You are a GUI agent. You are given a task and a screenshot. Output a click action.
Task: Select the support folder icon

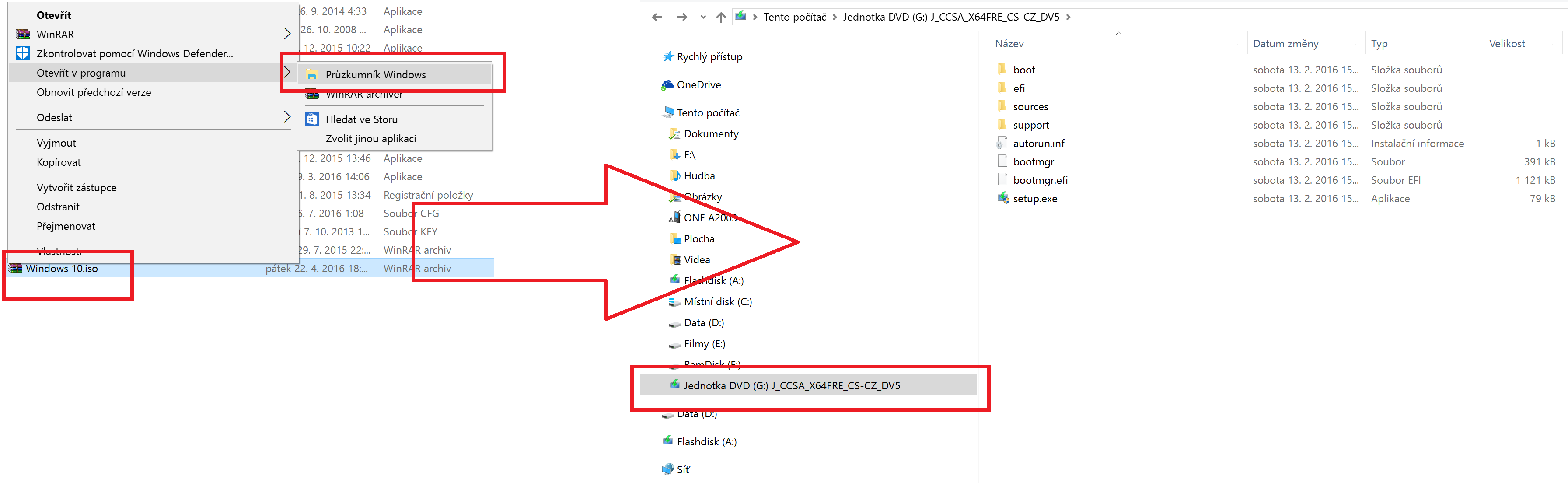pyautogui.click(x=1002, y=124)
